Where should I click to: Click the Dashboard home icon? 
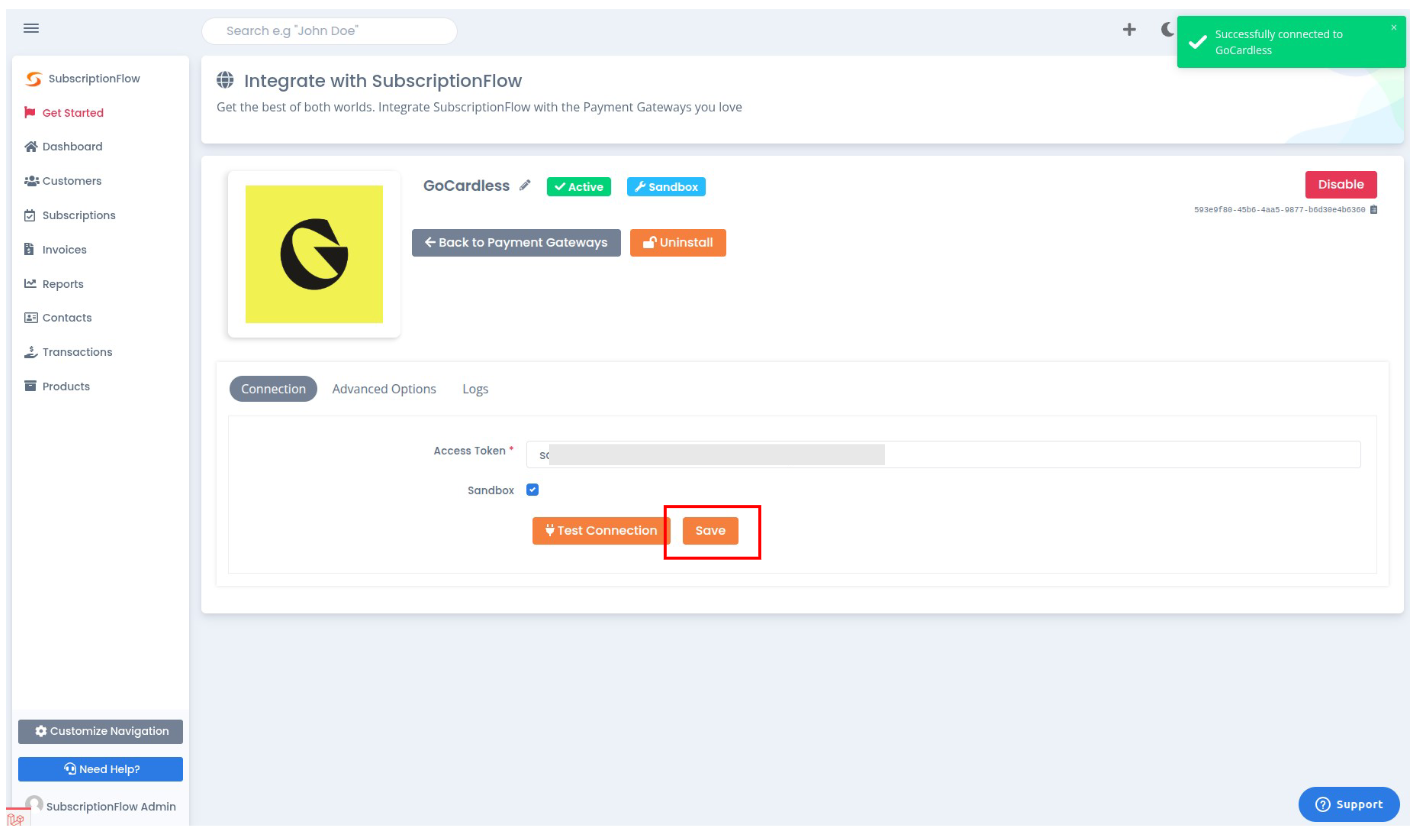click(30, 147)
